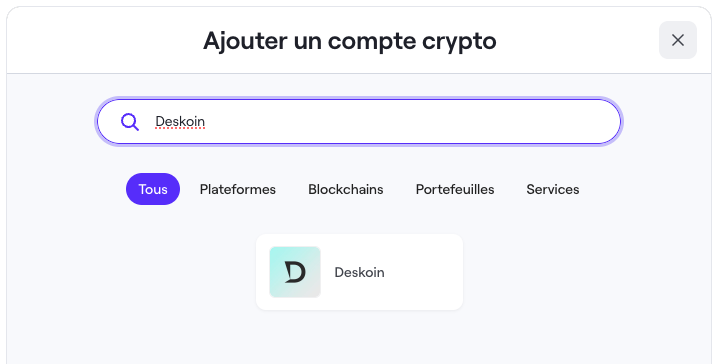717x364 pixels.
Task: Switch to the Plateformes tab
Action: (x=238, y=189)
